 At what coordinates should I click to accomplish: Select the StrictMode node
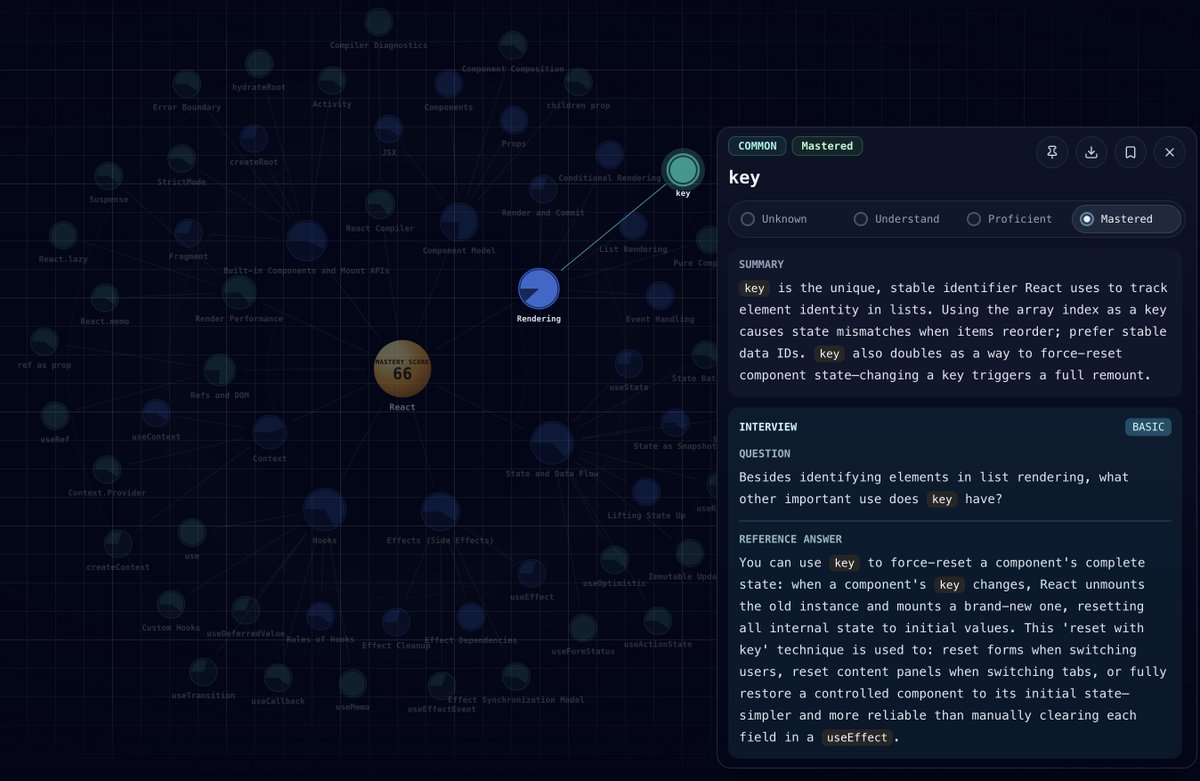181,159
